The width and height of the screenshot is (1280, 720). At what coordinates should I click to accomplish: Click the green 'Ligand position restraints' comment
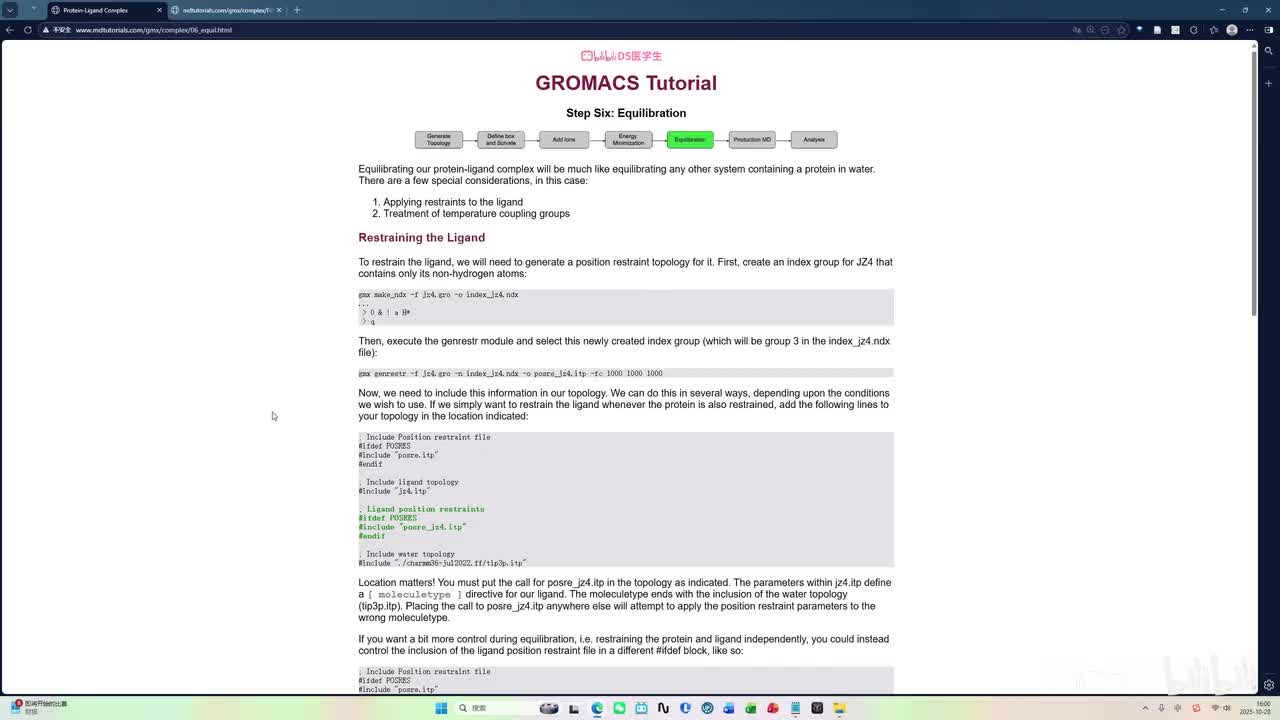[x=422, y=509]
